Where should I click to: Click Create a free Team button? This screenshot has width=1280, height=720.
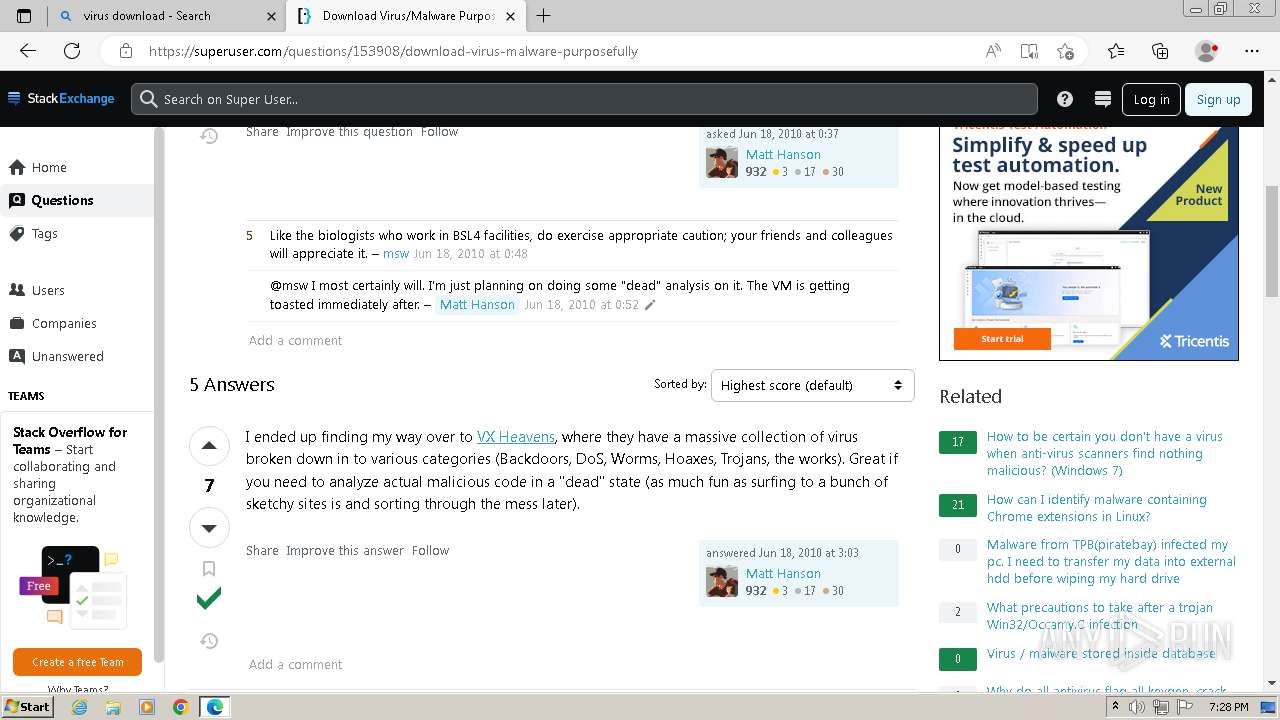pyautogui.click(x=77, y=662)
